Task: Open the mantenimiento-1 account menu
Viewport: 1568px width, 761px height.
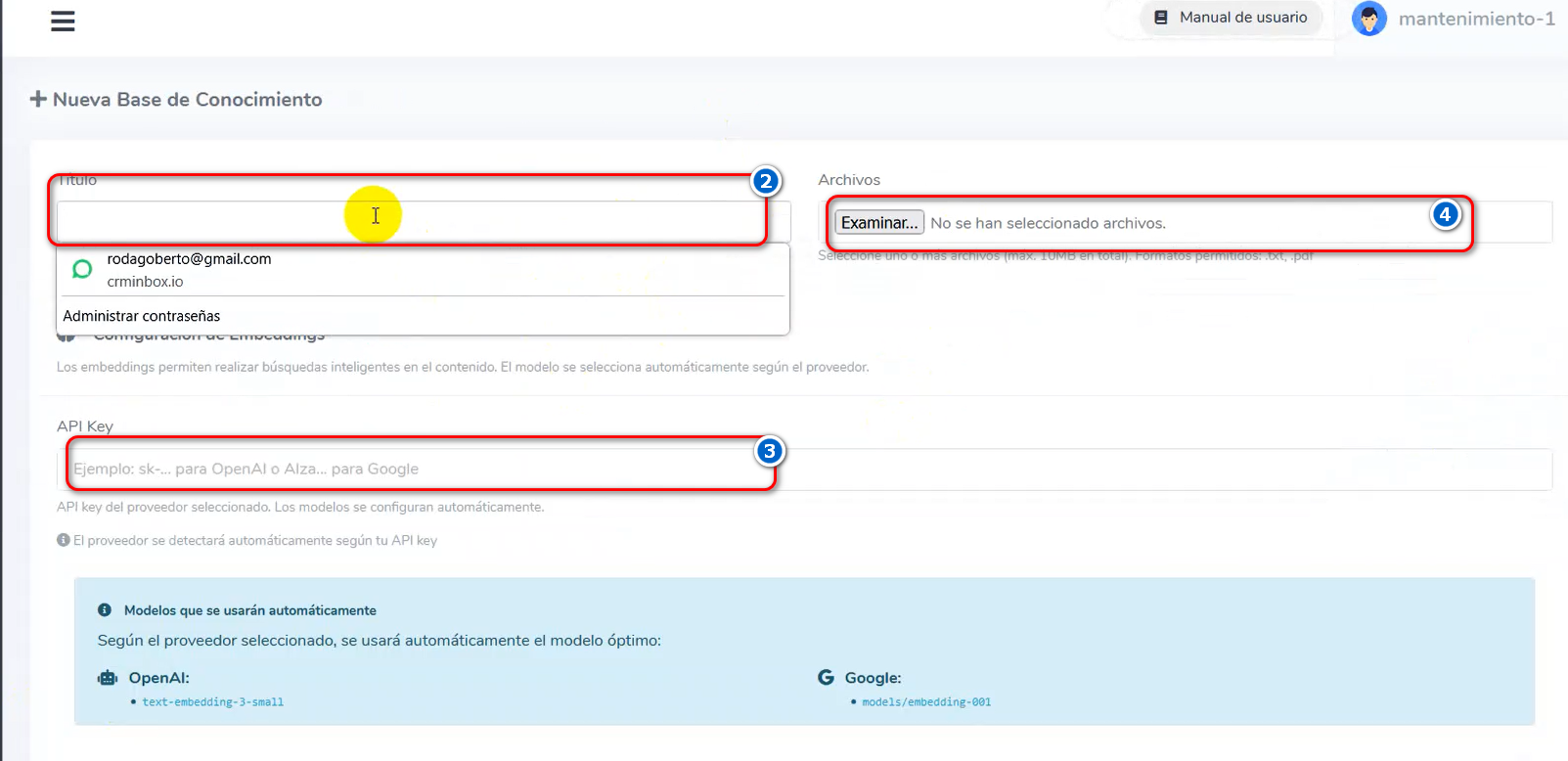Action: 1475,19
